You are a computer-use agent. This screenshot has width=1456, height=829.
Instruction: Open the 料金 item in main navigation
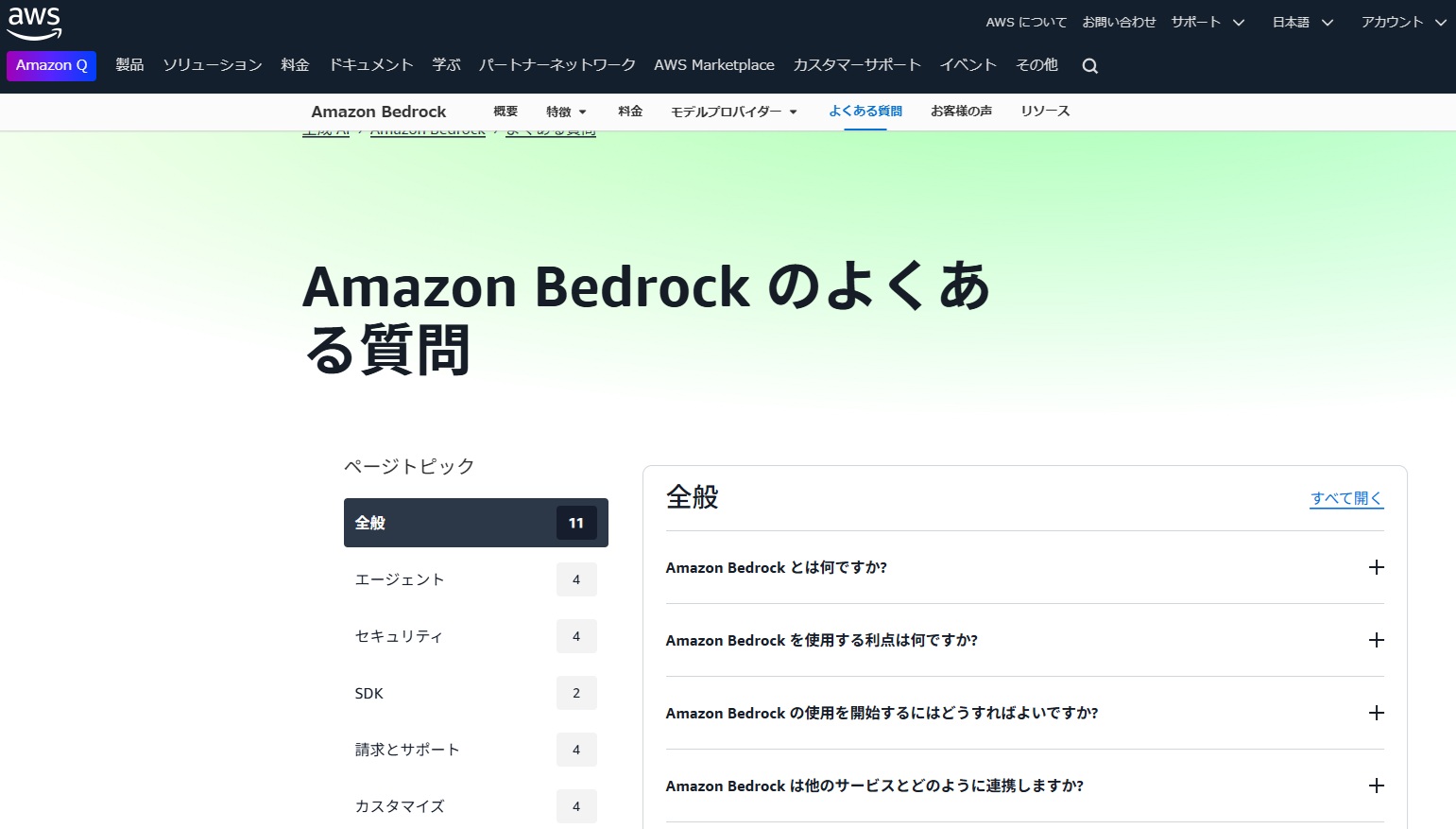[x=295, y=65]
